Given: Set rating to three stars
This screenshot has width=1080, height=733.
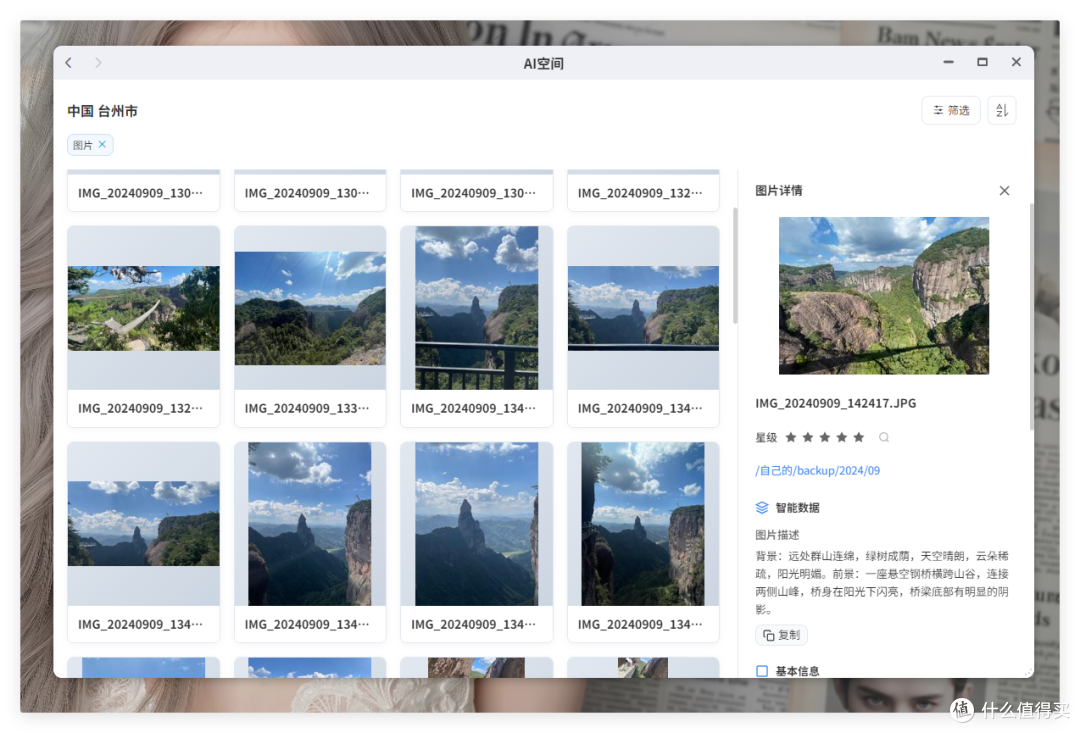Looking at the screenshot, I should [x=824, y=437].
